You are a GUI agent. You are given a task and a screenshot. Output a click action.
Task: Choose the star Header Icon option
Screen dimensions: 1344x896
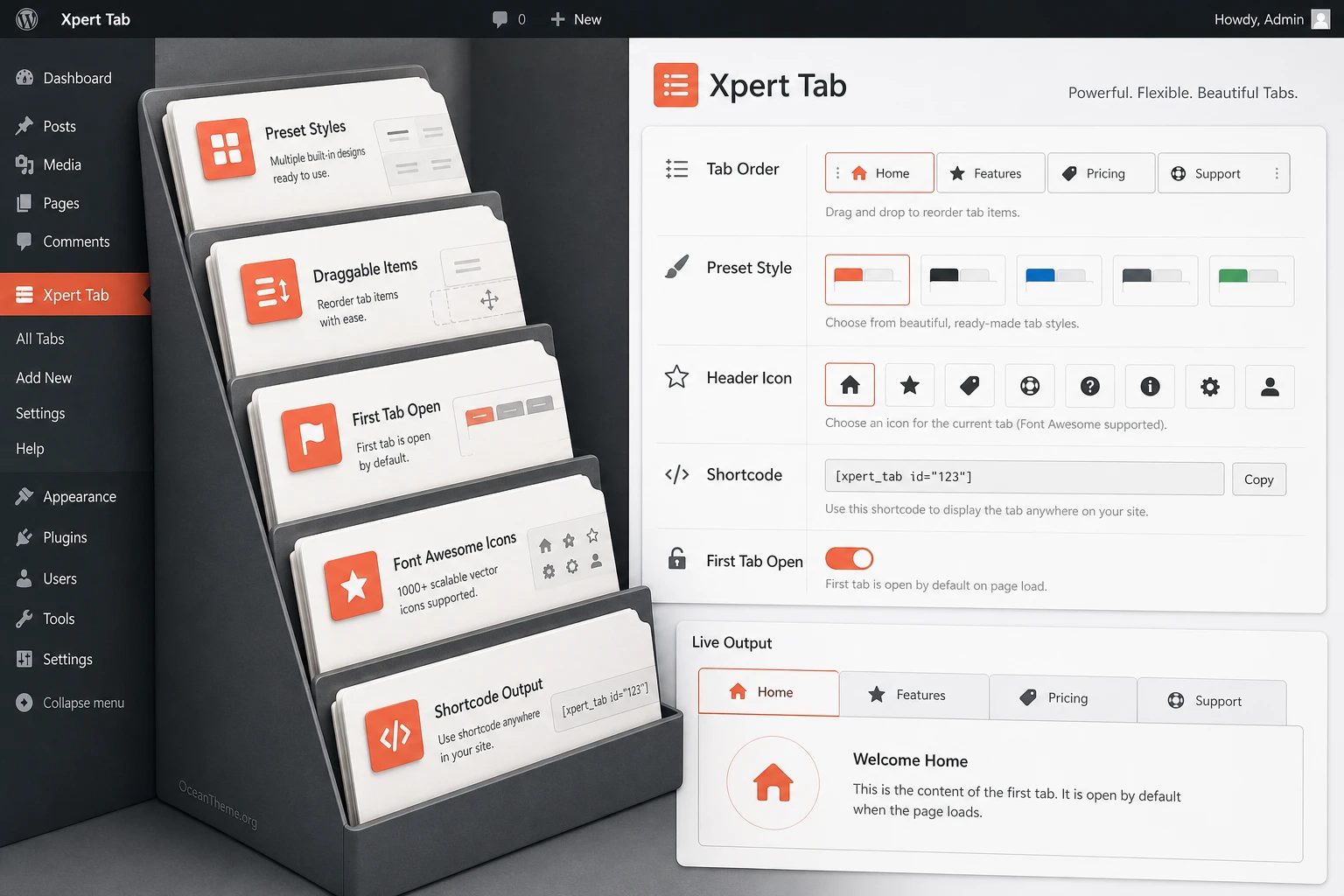tap(910, 385)
